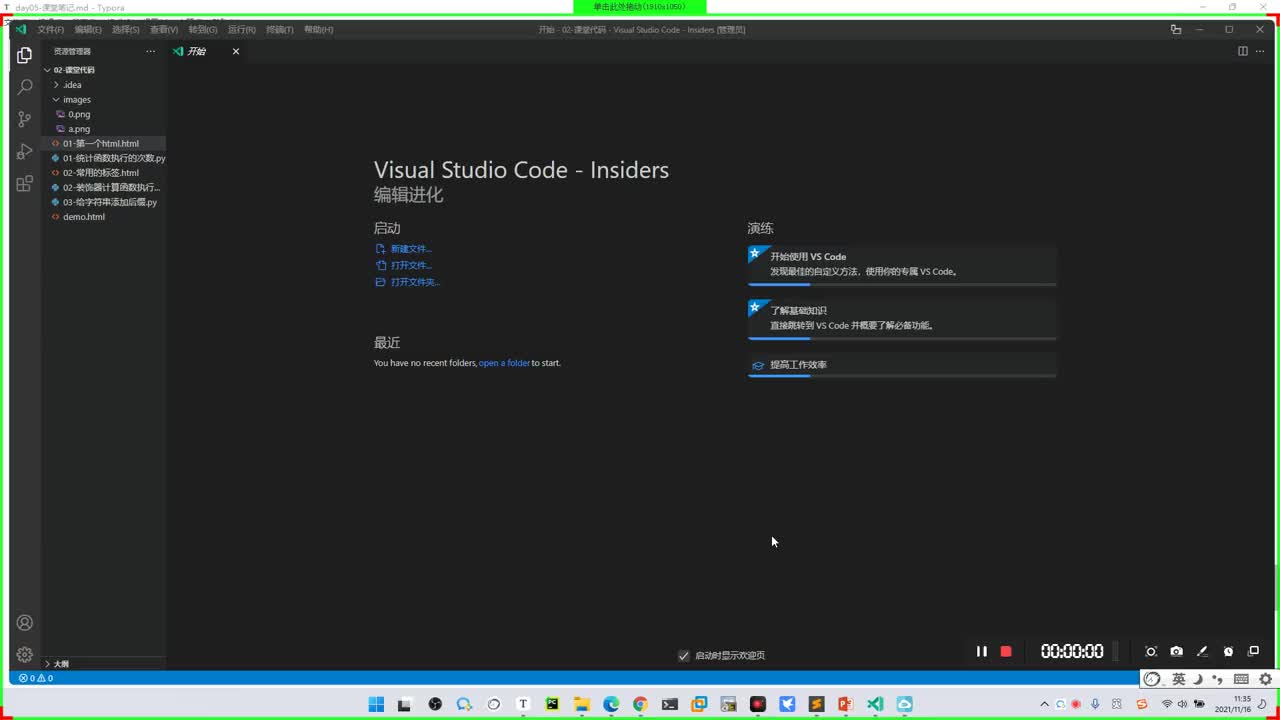Close the 开始 tab
The image size is (1280, 720).
pos(236,51)
